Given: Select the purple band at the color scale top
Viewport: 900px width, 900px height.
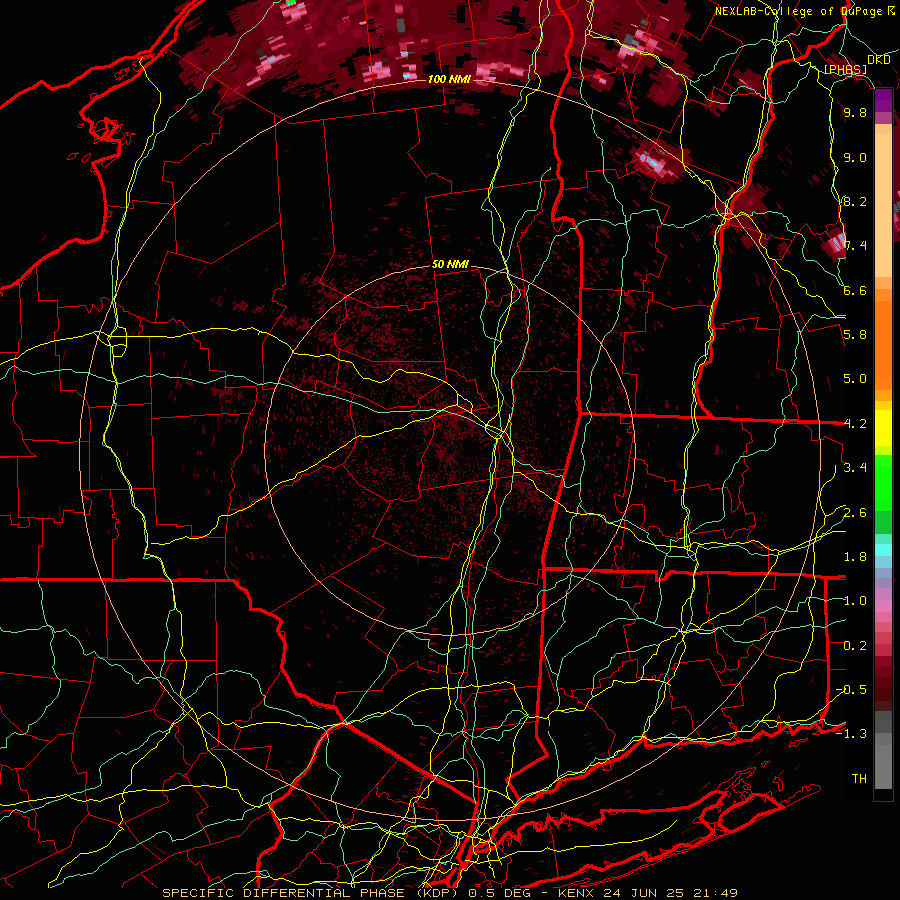Looking at the screenshot, I should tap(883, 100).
